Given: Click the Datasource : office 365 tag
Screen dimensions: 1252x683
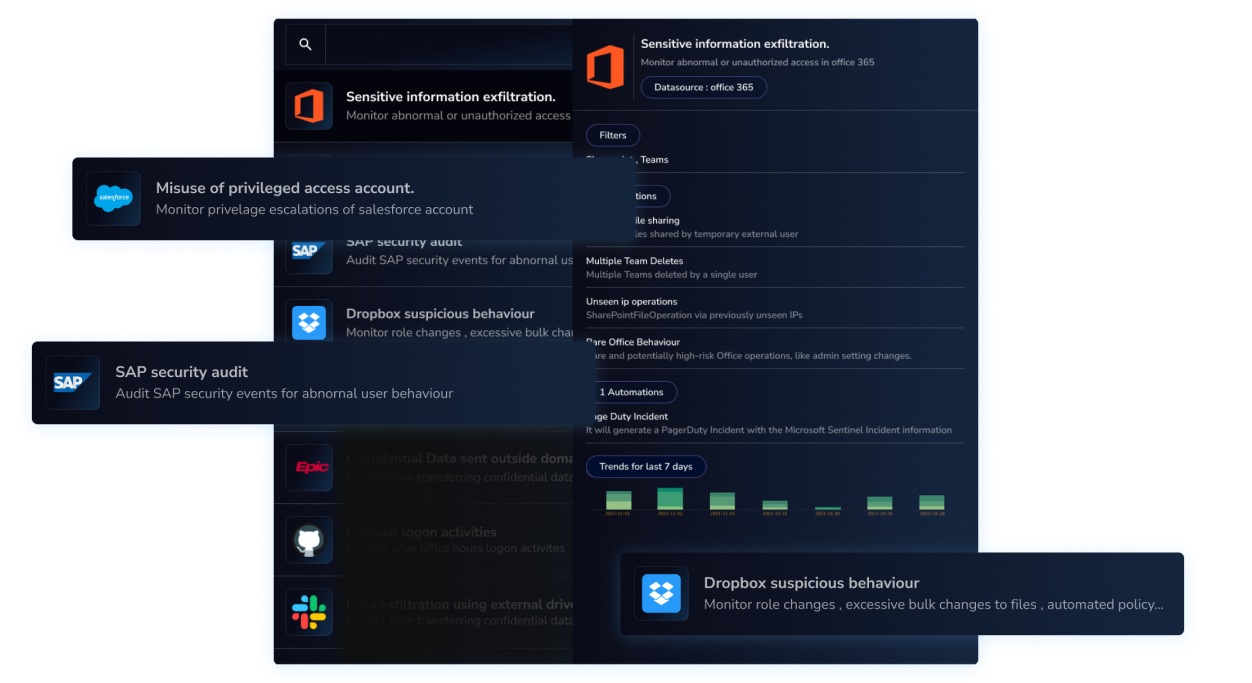Looking at the screenshot, I should [703, 88].
